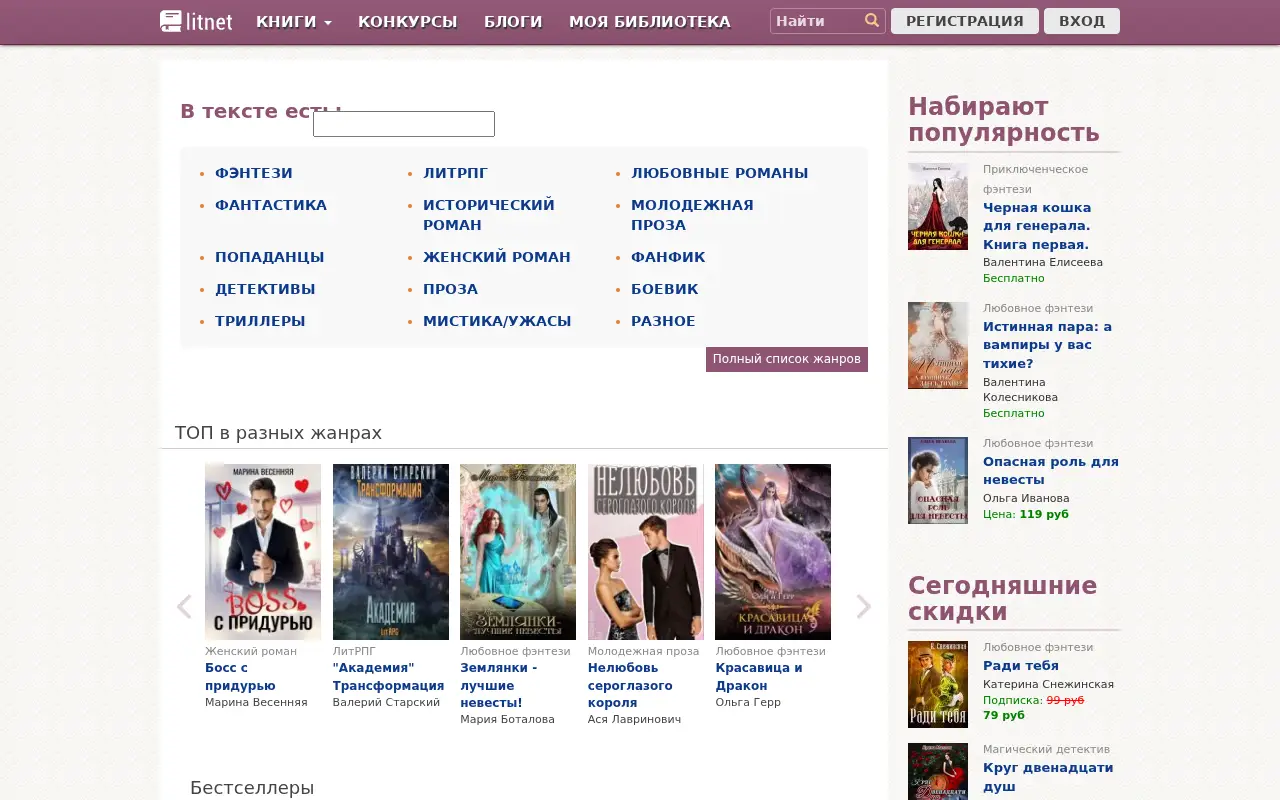The image size is (1280, 800).
Task: Select the ЖЕНСКИЙ РОМАН genre
Action: 497,257
